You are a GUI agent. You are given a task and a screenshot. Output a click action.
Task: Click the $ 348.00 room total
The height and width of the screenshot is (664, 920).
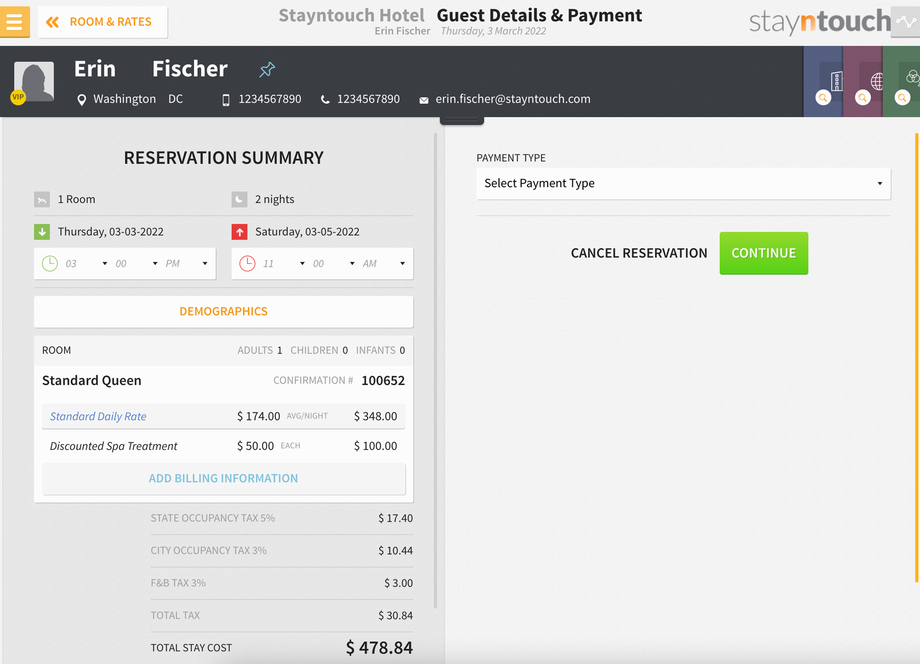click(376, 416)
